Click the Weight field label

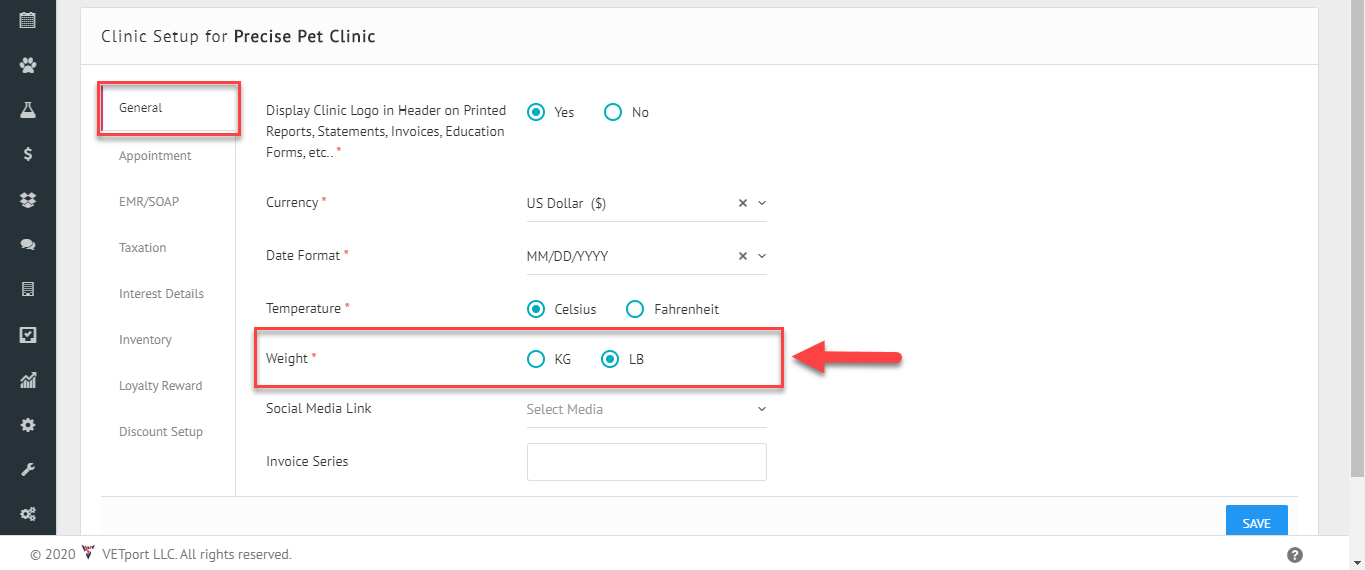click(287, 358)
